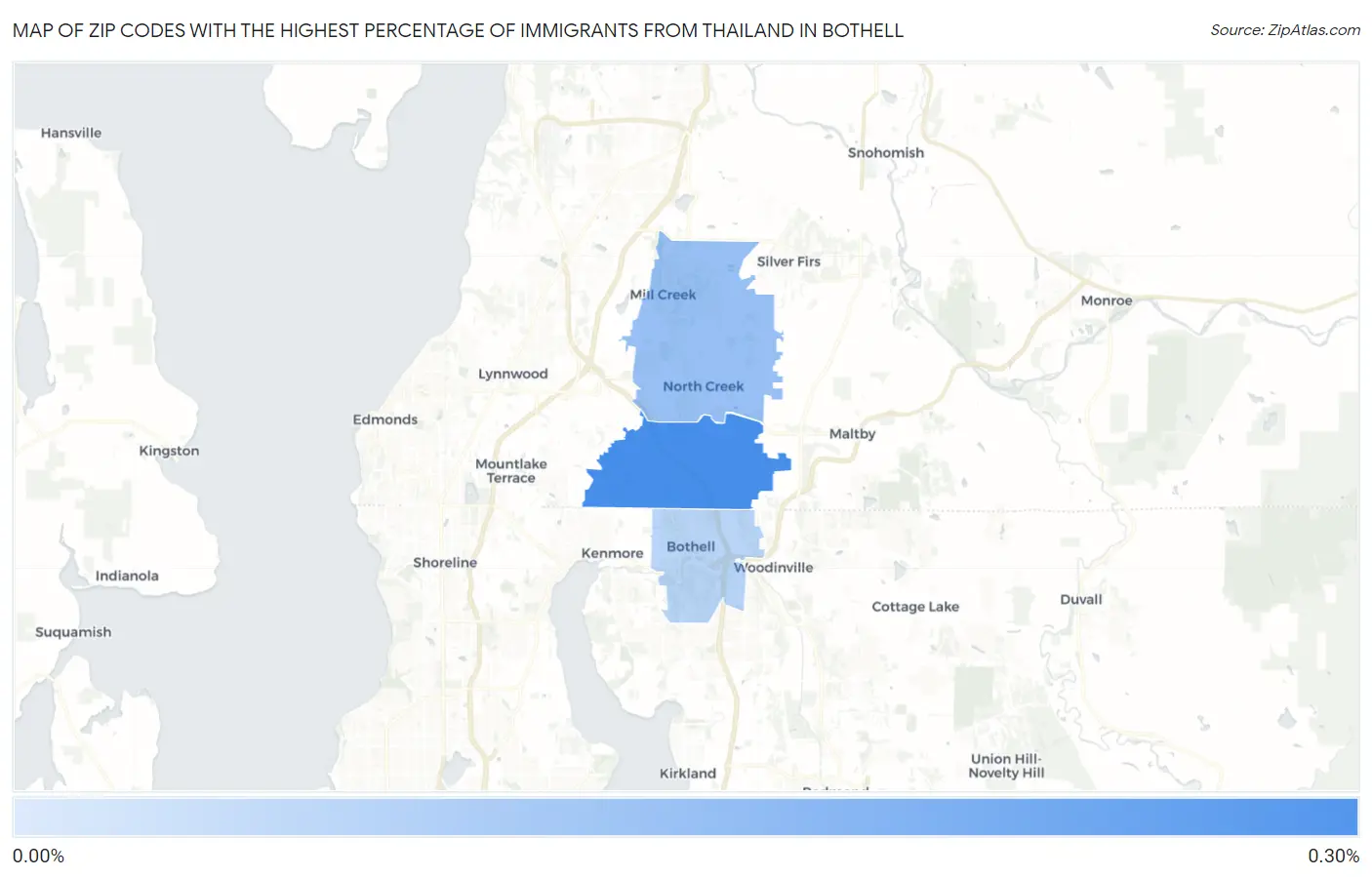Click the Kenmore map label

click(x=612, y=553)
